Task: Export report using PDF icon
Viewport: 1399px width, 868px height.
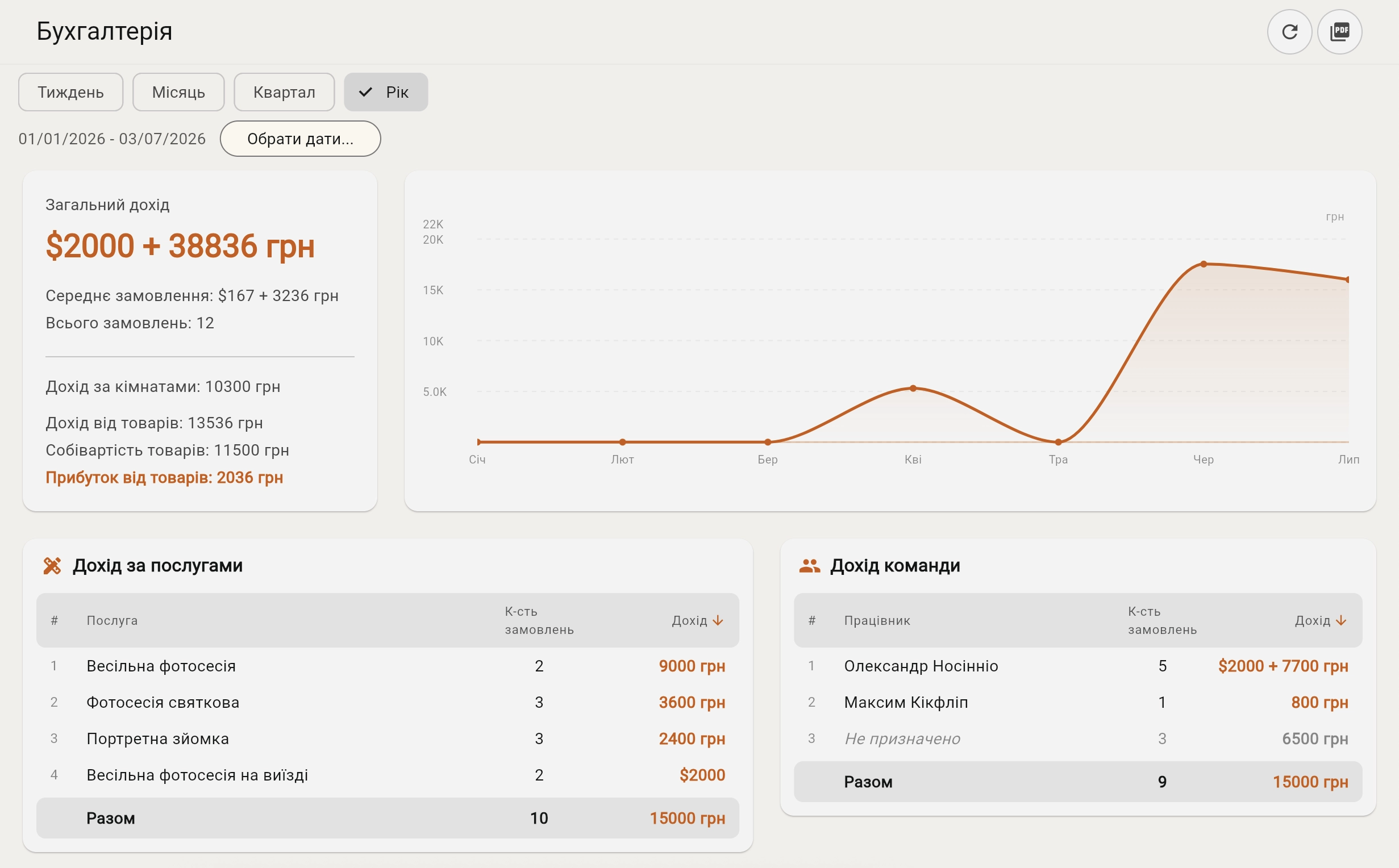Action: click(1339, 32)
